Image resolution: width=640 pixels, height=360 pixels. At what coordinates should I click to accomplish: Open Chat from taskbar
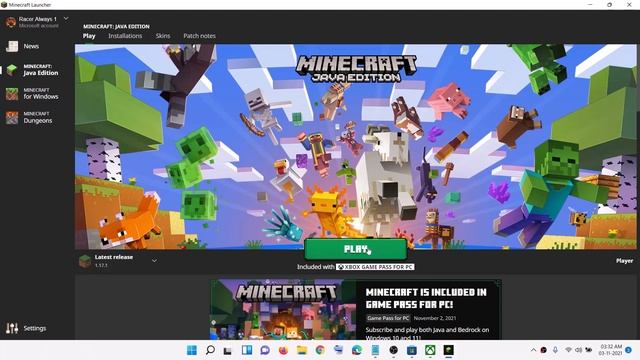point(265,350)
